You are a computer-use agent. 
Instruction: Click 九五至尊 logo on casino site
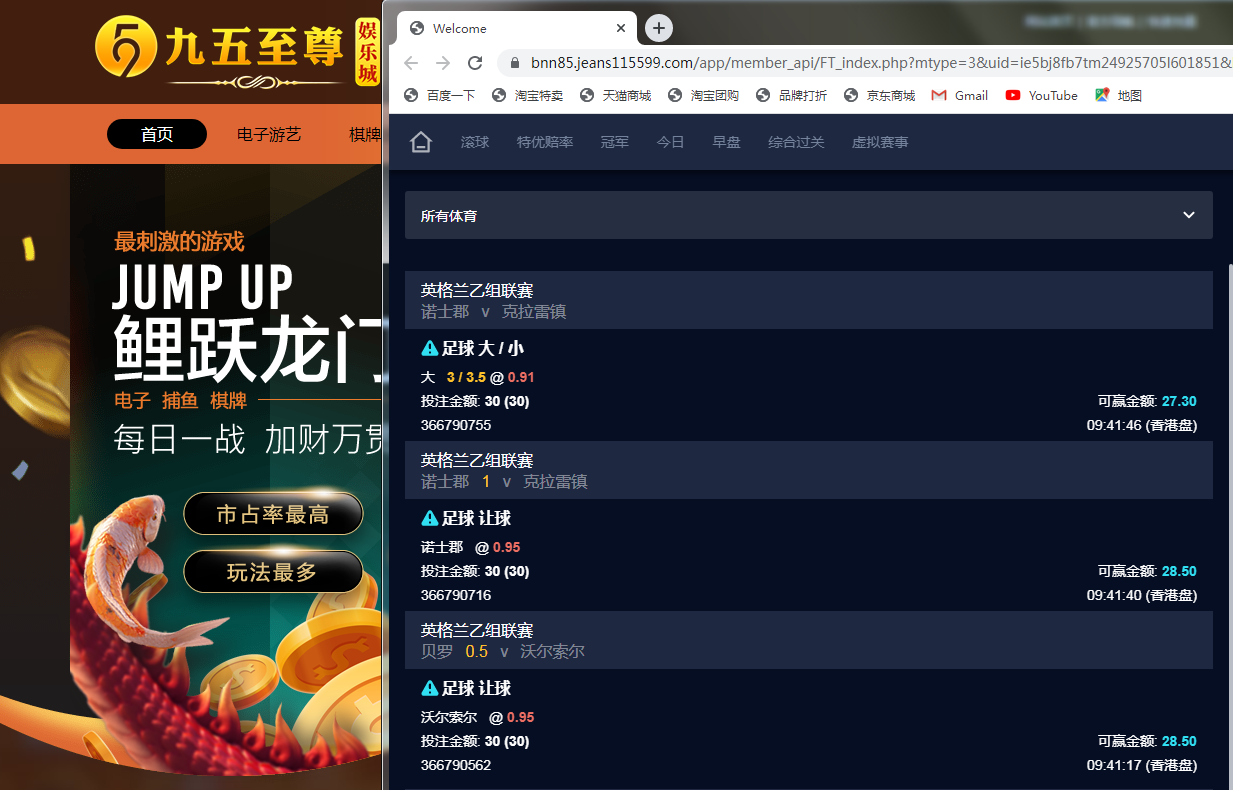pyautogui.click(x=239, y=50)
